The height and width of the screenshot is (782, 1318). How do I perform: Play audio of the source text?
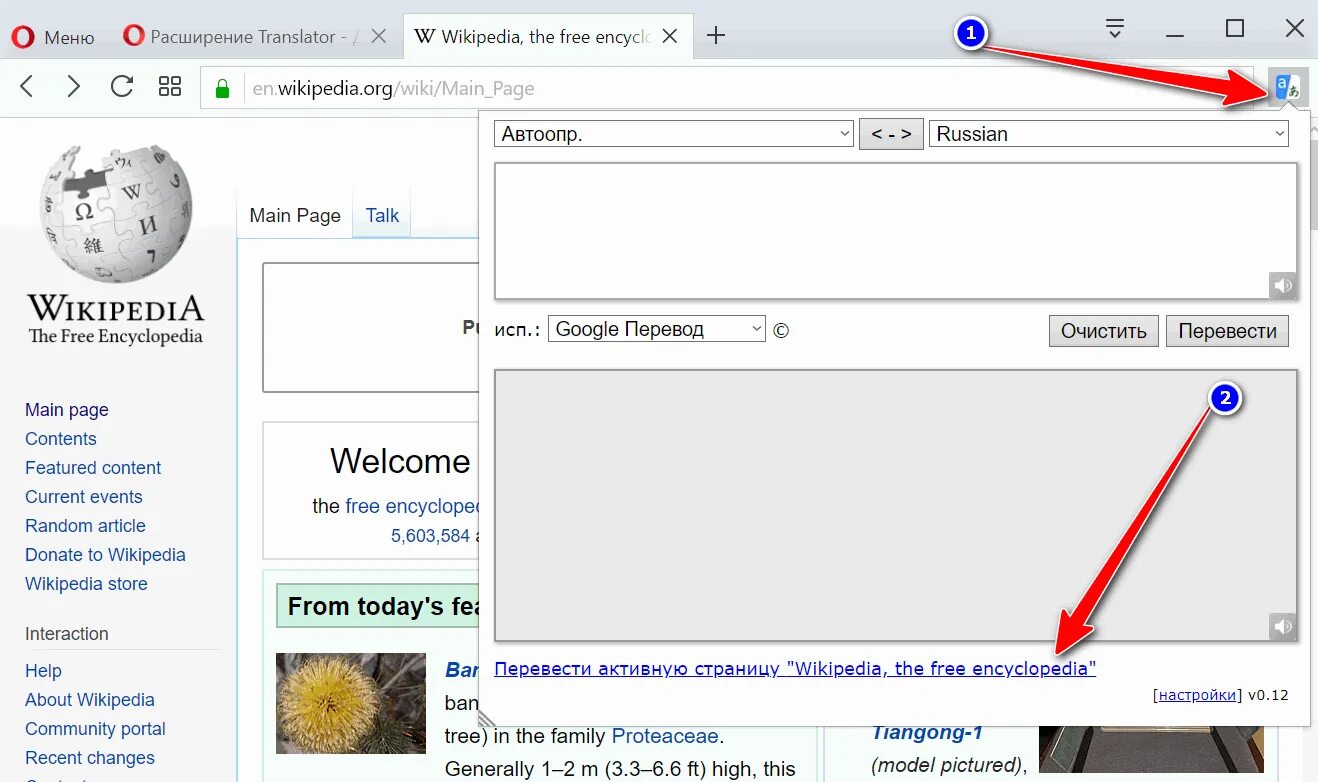coord(1283,286)
